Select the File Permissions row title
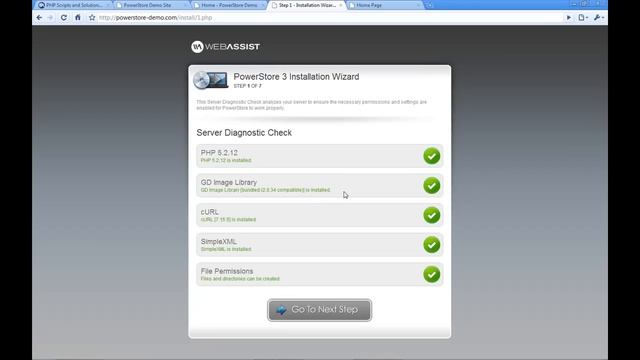The image size is (640, 360). pyautogui.click(x=227, y=271)
